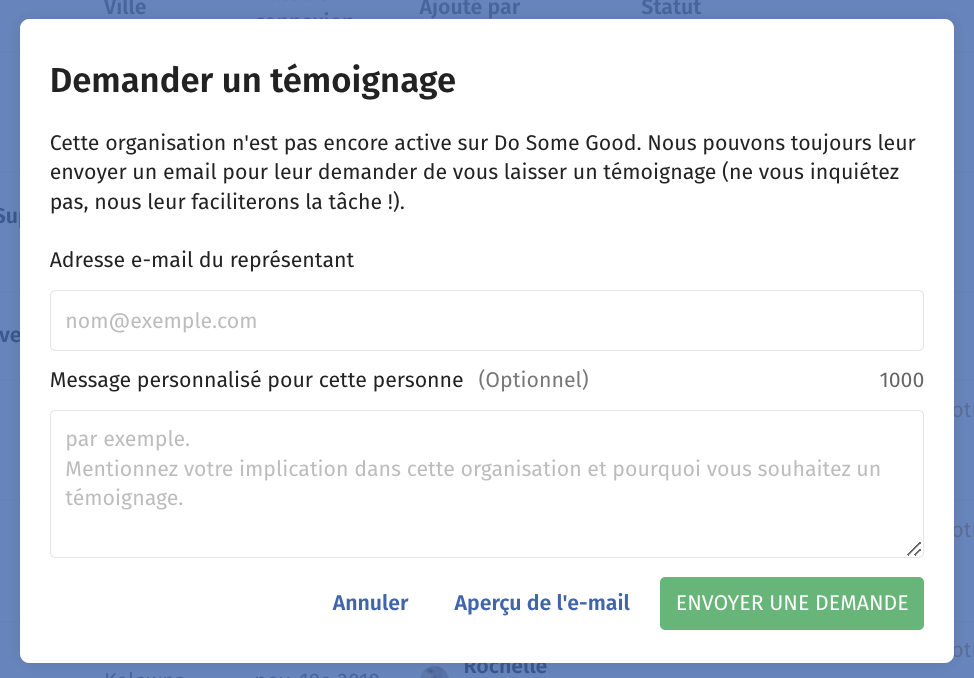Click the Statut column header
Screen dimensions: 974x678
(671, 9)
